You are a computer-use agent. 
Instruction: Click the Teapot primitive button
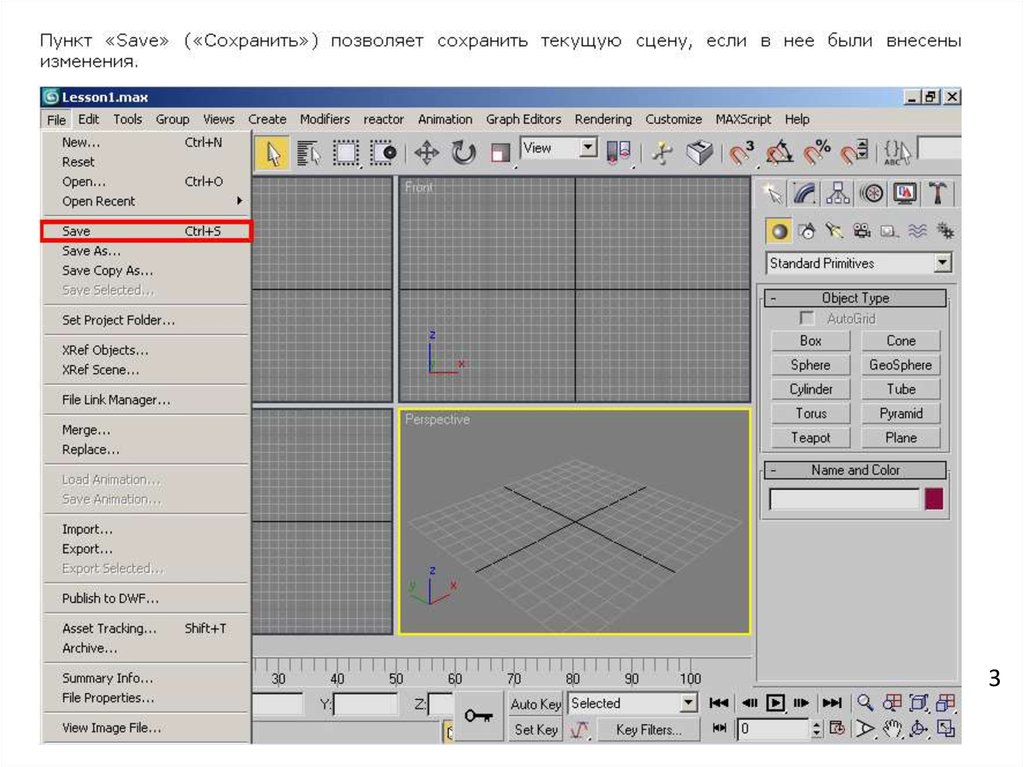point(810,437)
